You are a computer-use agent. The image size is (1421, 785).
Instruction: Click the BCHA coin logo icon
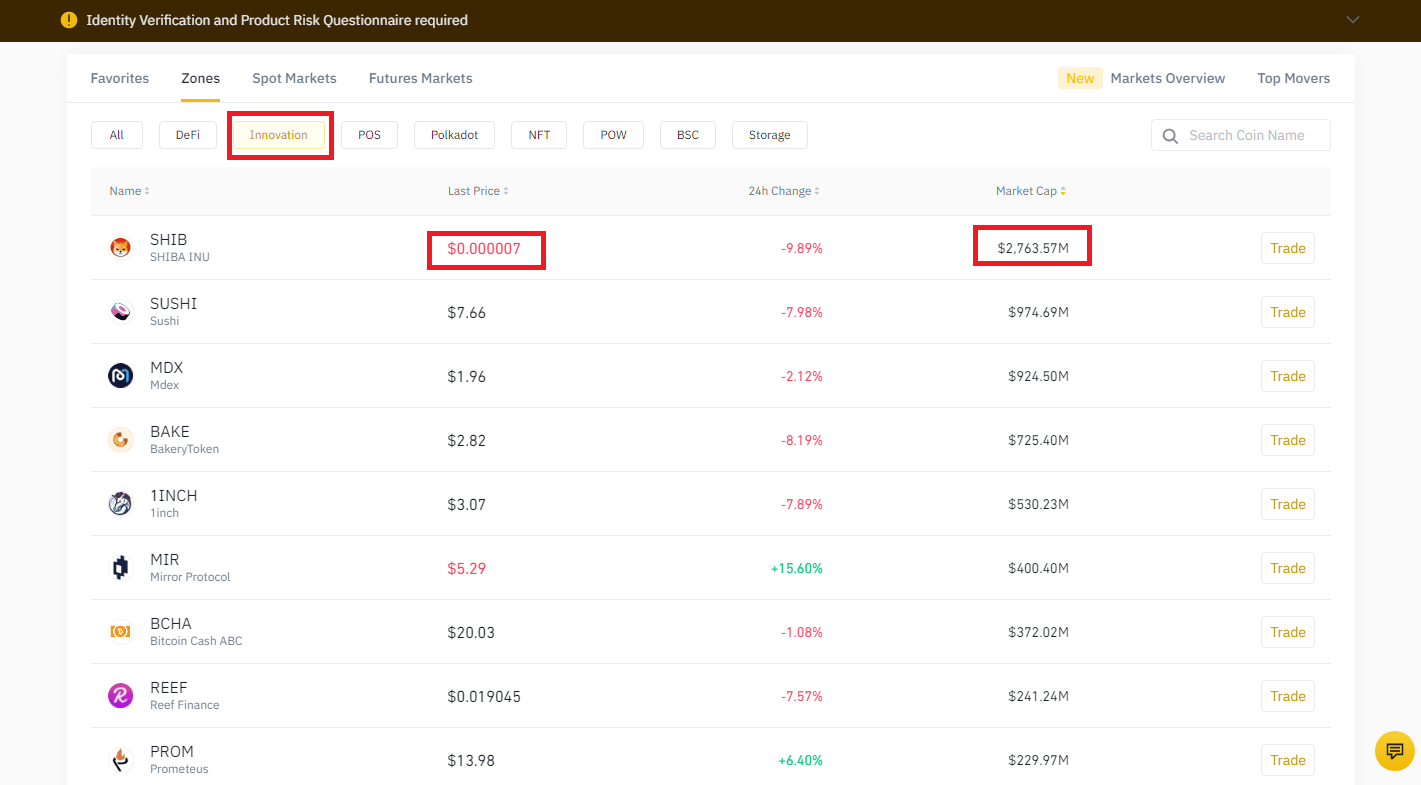[120, 632]
